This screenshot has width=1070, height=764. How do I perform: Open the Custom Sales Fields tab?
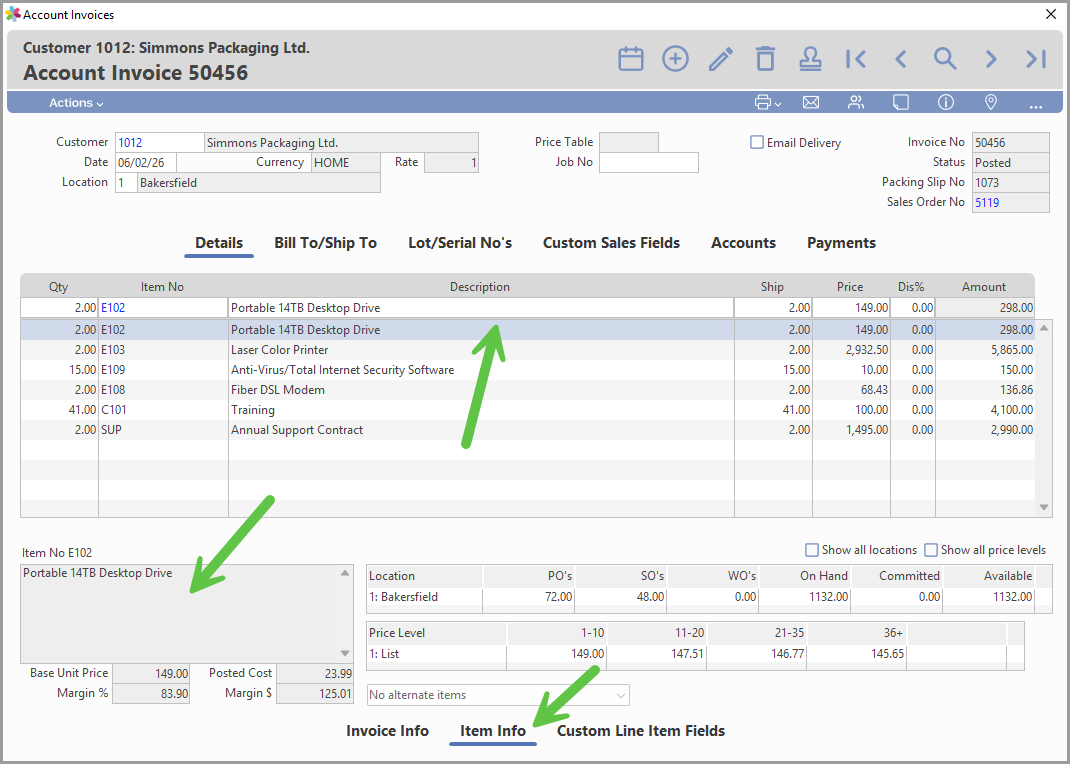pyautogui.click(x=611, y=244)
